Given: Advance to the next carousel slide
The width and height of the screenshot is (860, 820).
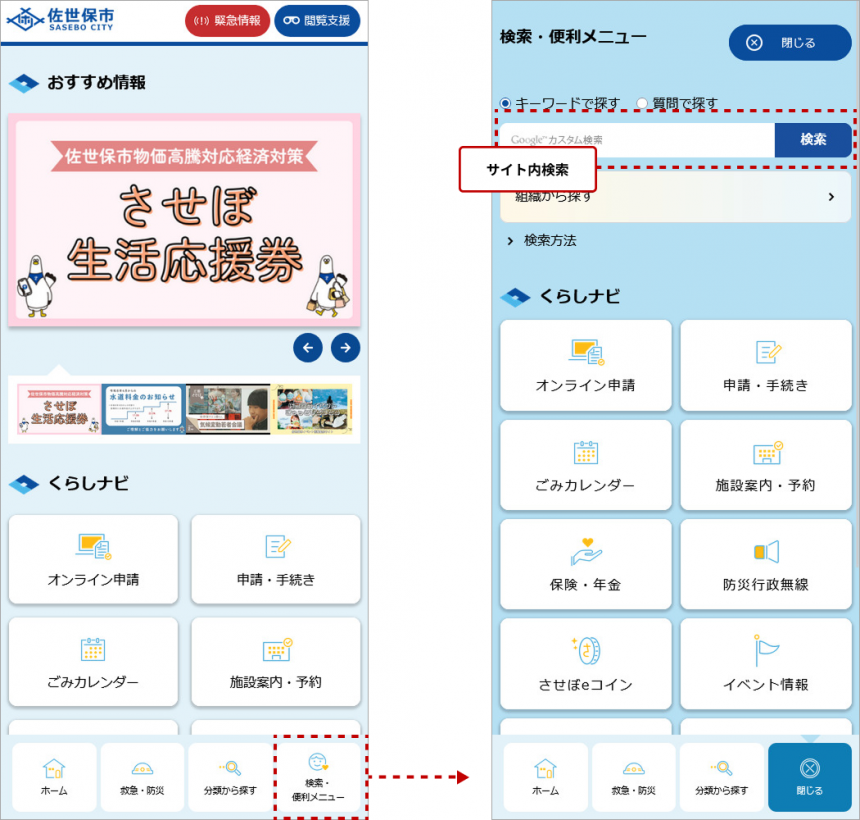Looking at the screenshot, I should pyautogui.click(x=345, y=347).
